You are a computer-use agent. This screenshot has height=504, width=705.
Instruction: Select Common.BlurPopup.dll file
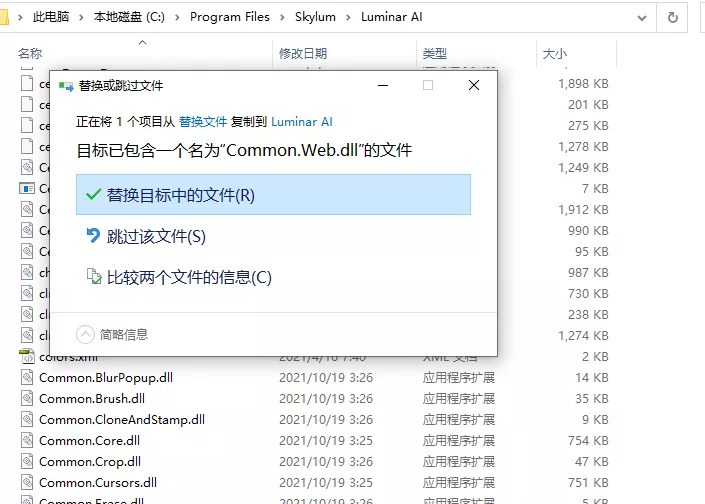[x=106, y=378]
